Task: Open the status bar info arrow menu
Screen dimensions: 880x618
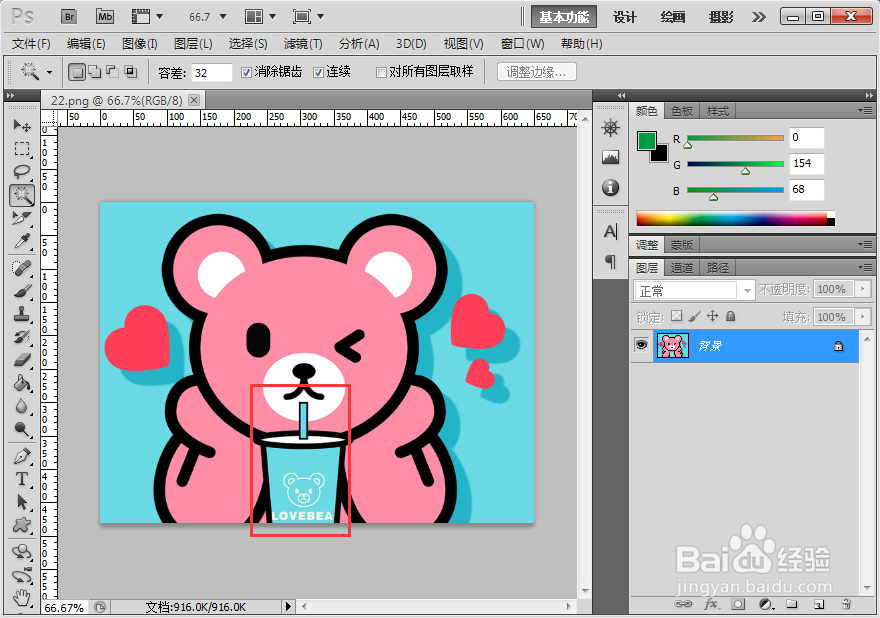Action: point(288,607)
